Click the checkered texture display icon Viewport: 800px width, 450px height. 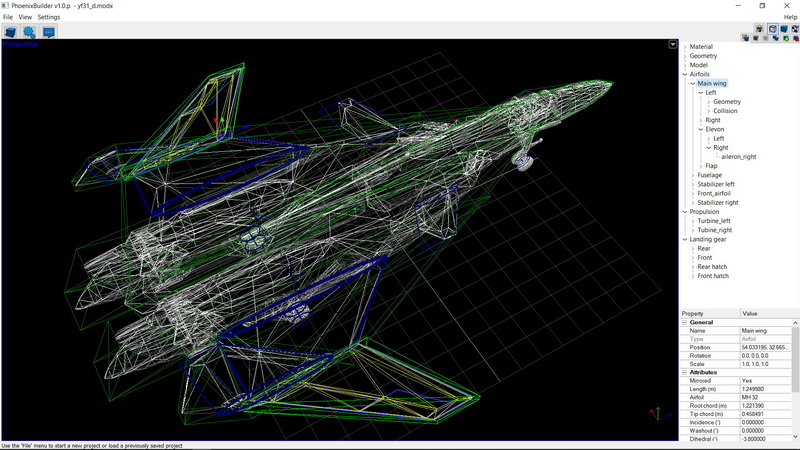point(795,29)
